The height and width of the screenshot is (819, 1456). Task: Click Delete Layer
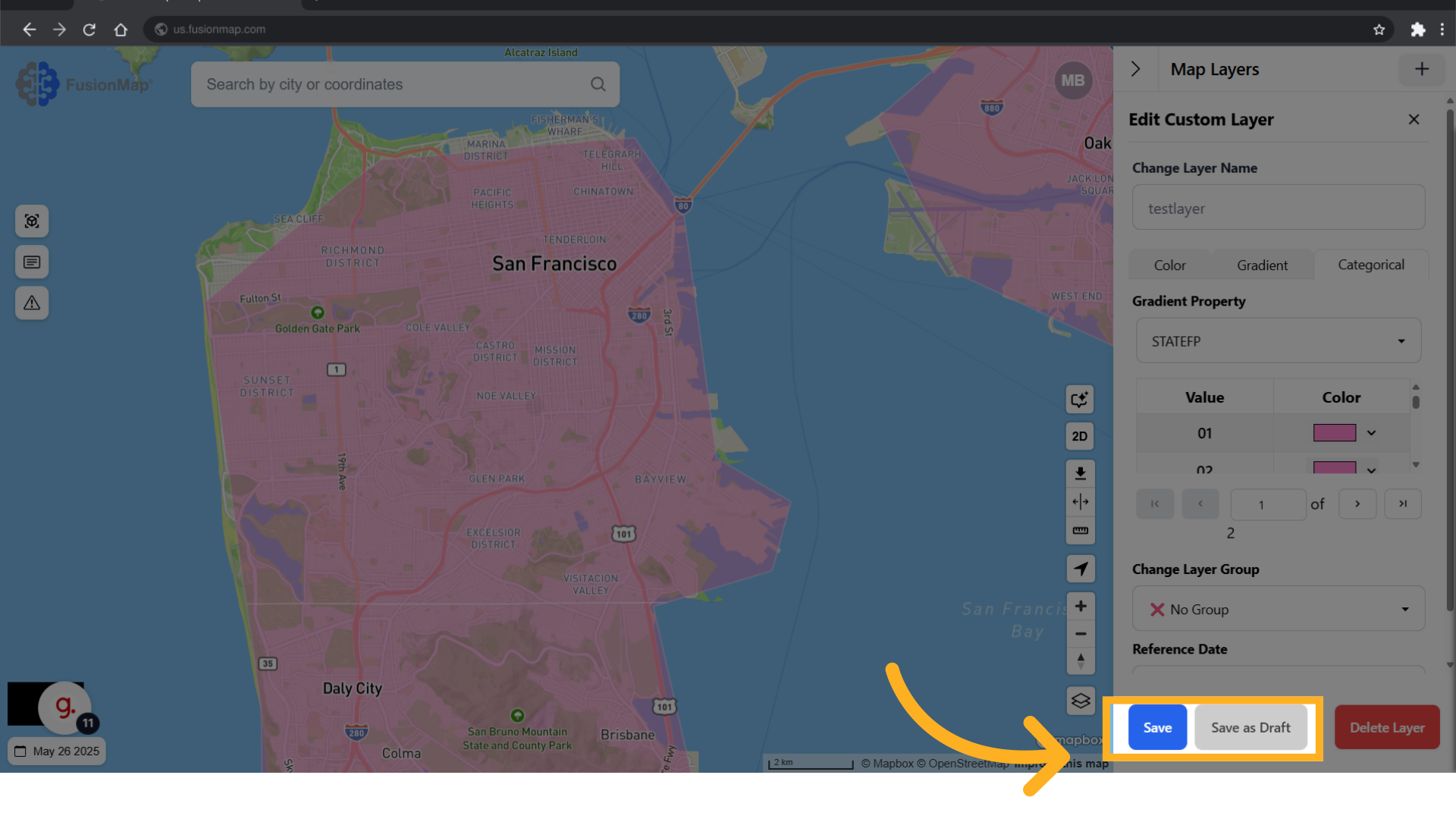click(x=1387, y=727)
